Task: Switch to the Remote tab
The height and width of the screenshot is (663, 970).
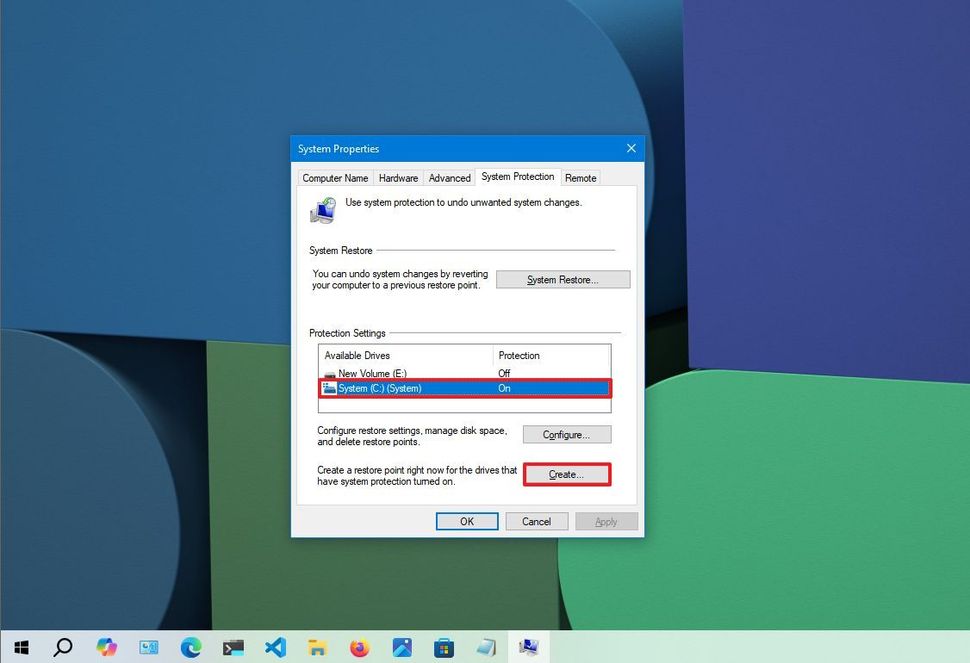Action: tap(580, 177)
